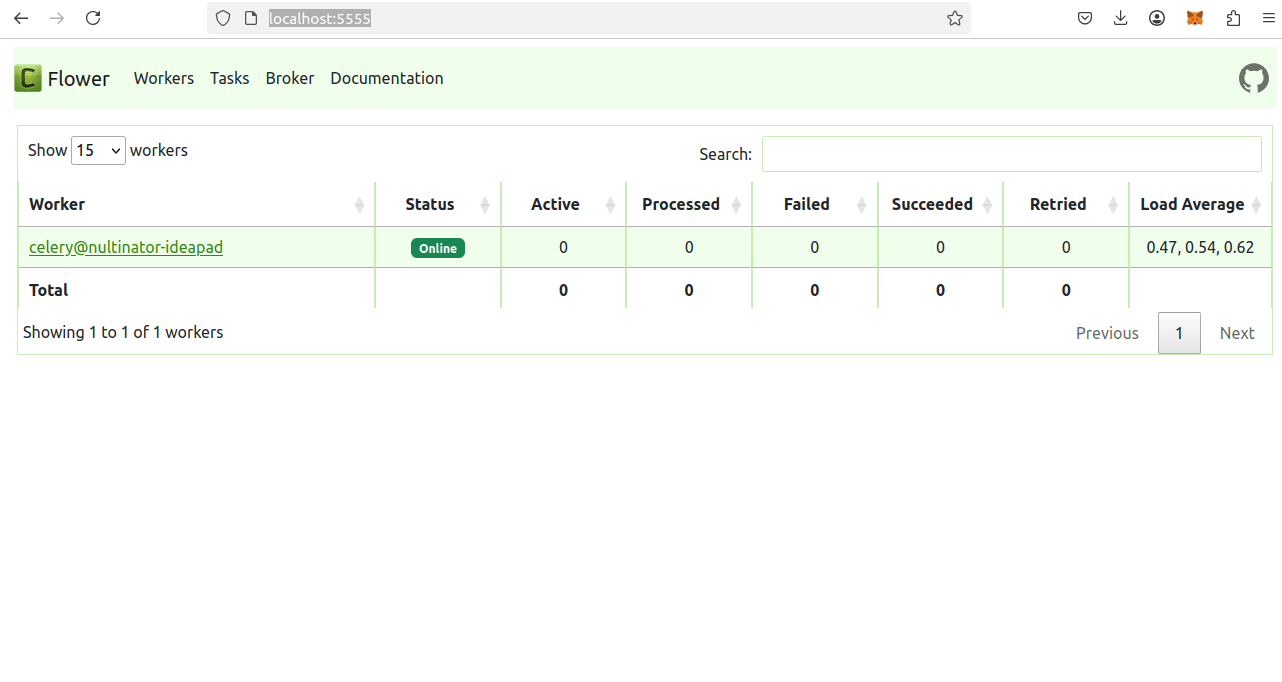Click the Flower logo icon
The image size is (1282, 682).
pos(28,78)
